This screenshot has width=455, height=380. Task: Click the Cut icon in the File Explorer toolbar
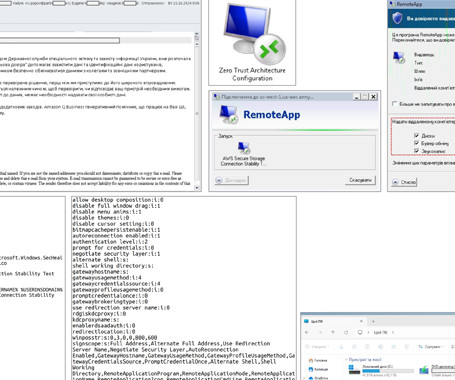[341, 347]
